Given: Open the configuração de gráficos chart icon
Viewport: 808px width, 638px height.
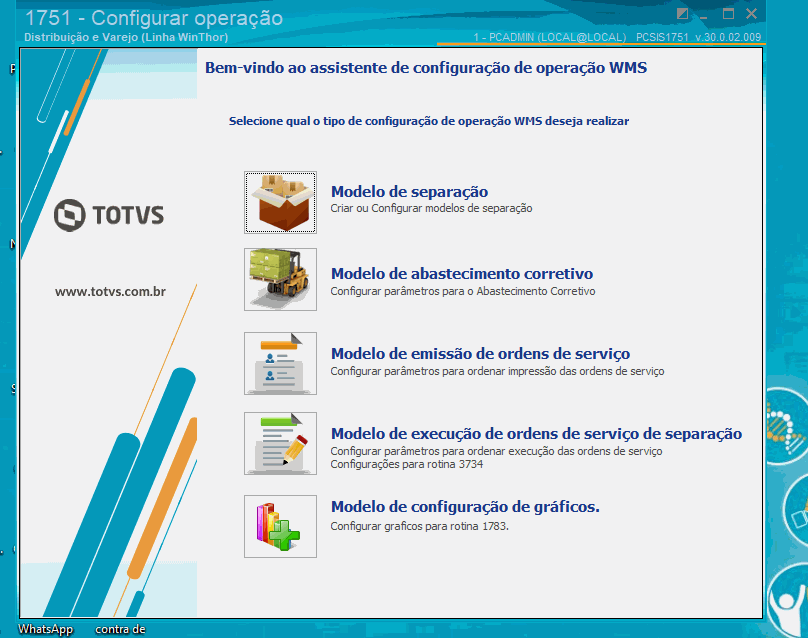Looking at the screenshot, I should click(280, 526).
